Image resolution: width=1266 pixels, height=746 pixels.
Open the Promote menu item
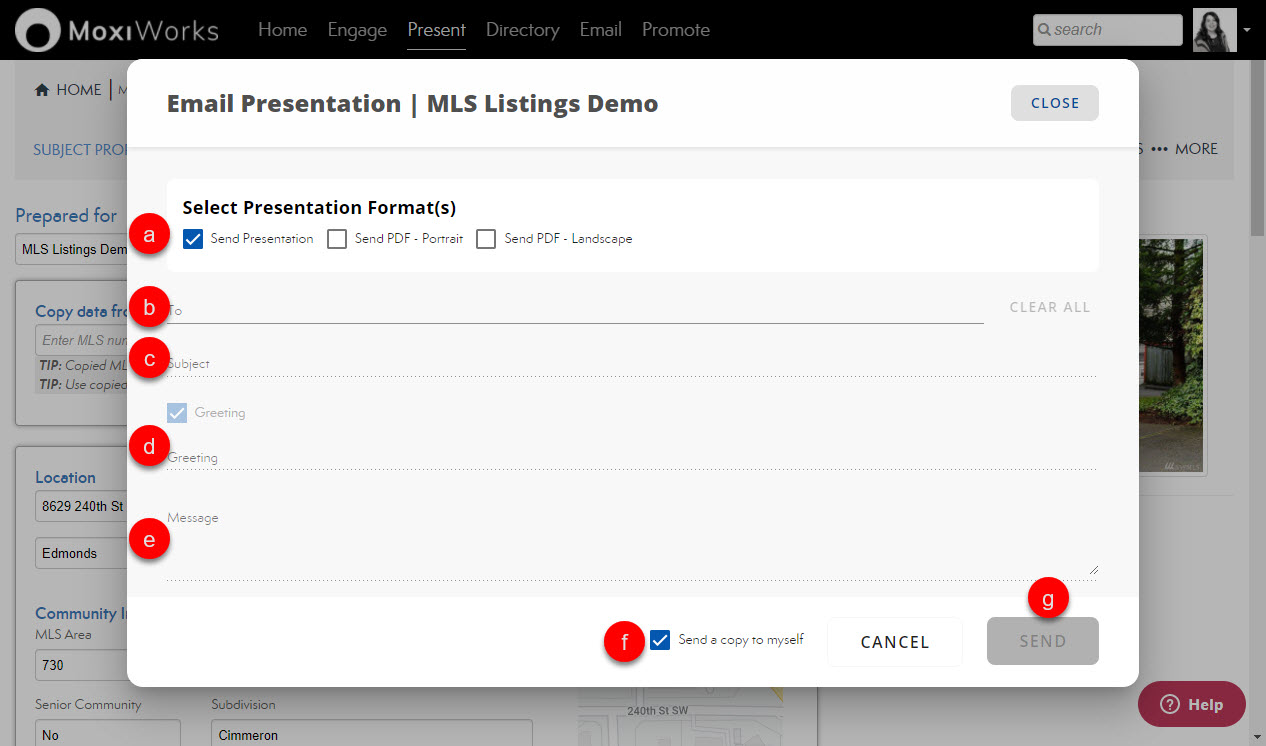tap(676, 30)
